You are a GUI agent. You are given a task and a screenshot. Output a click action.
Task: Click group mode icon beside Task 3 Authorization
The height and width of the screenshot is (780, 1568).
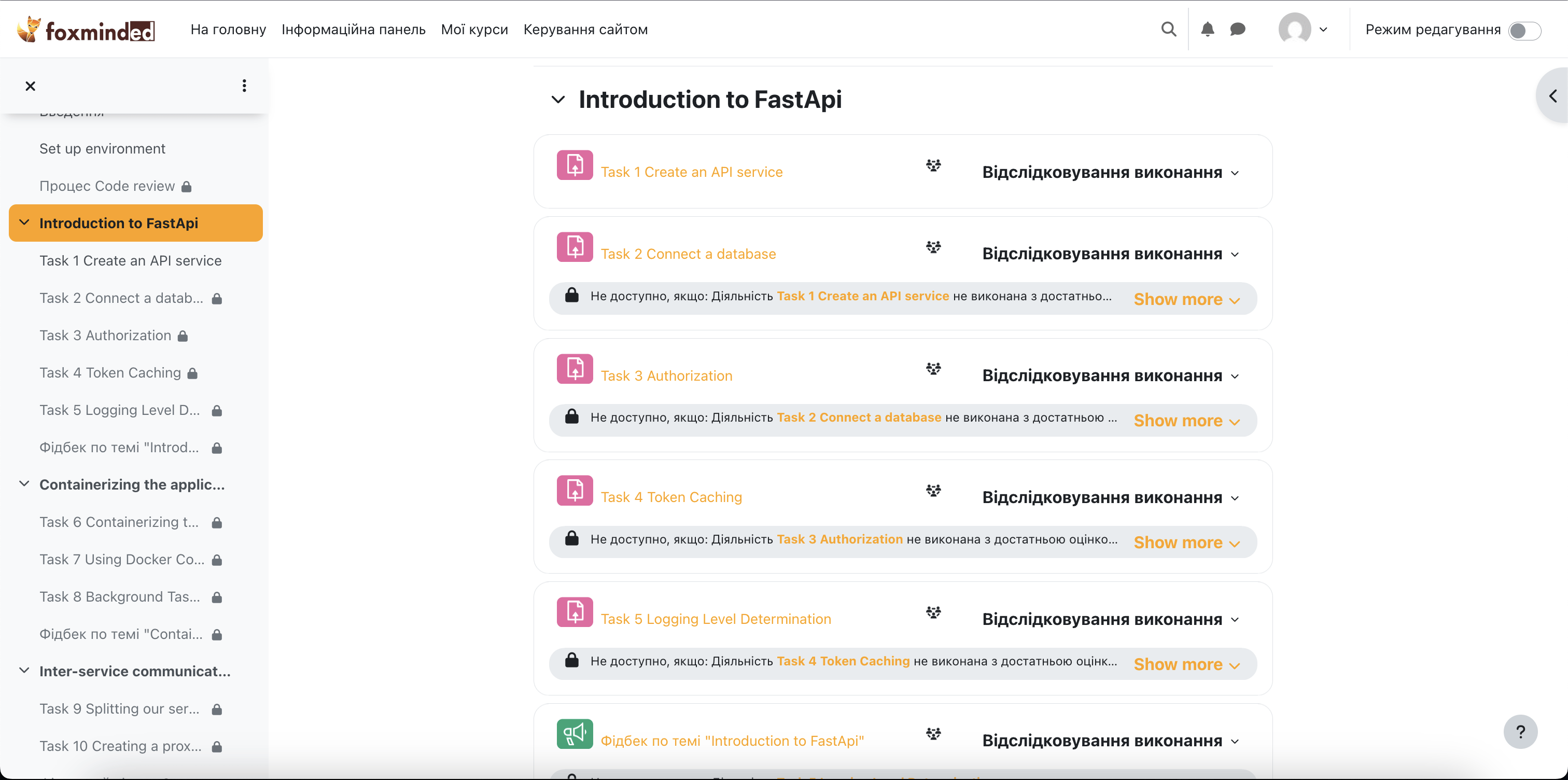click(933, 369)
